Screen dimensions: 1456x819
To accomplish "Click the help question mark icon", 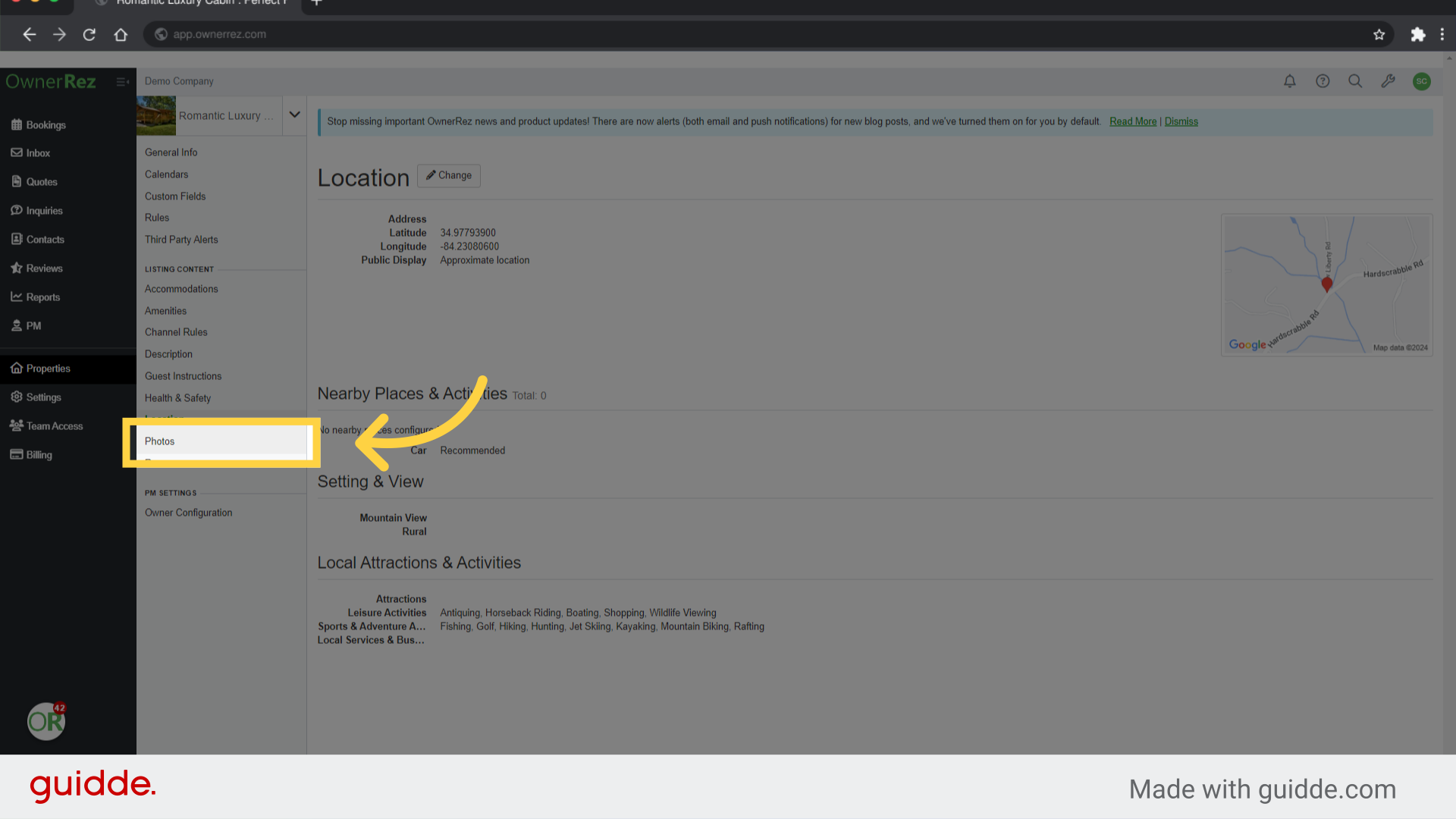I will pyautogui.click(x=1323, y=81).
